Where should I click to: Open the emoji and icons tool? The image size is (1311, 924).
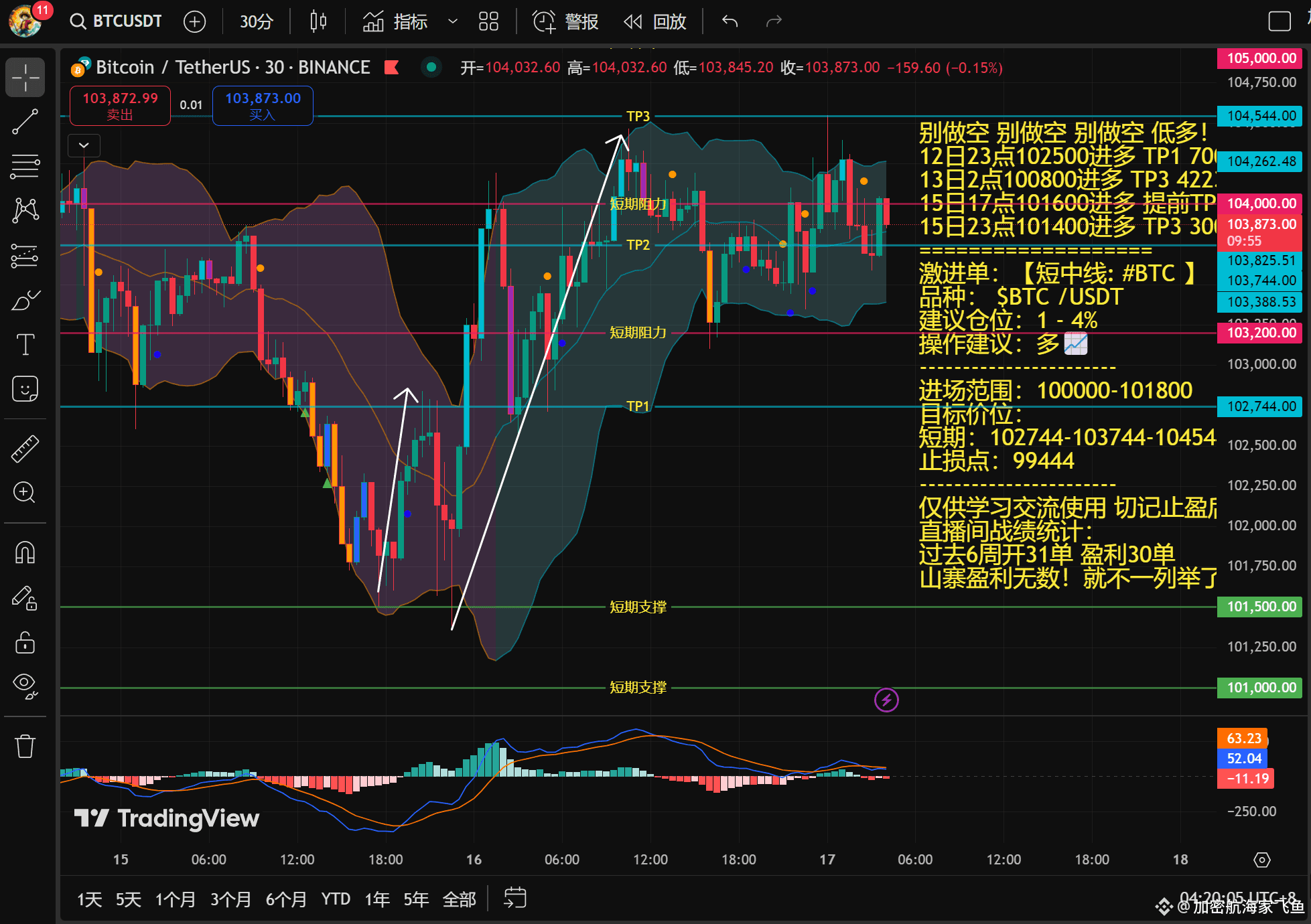coord(25,388)
